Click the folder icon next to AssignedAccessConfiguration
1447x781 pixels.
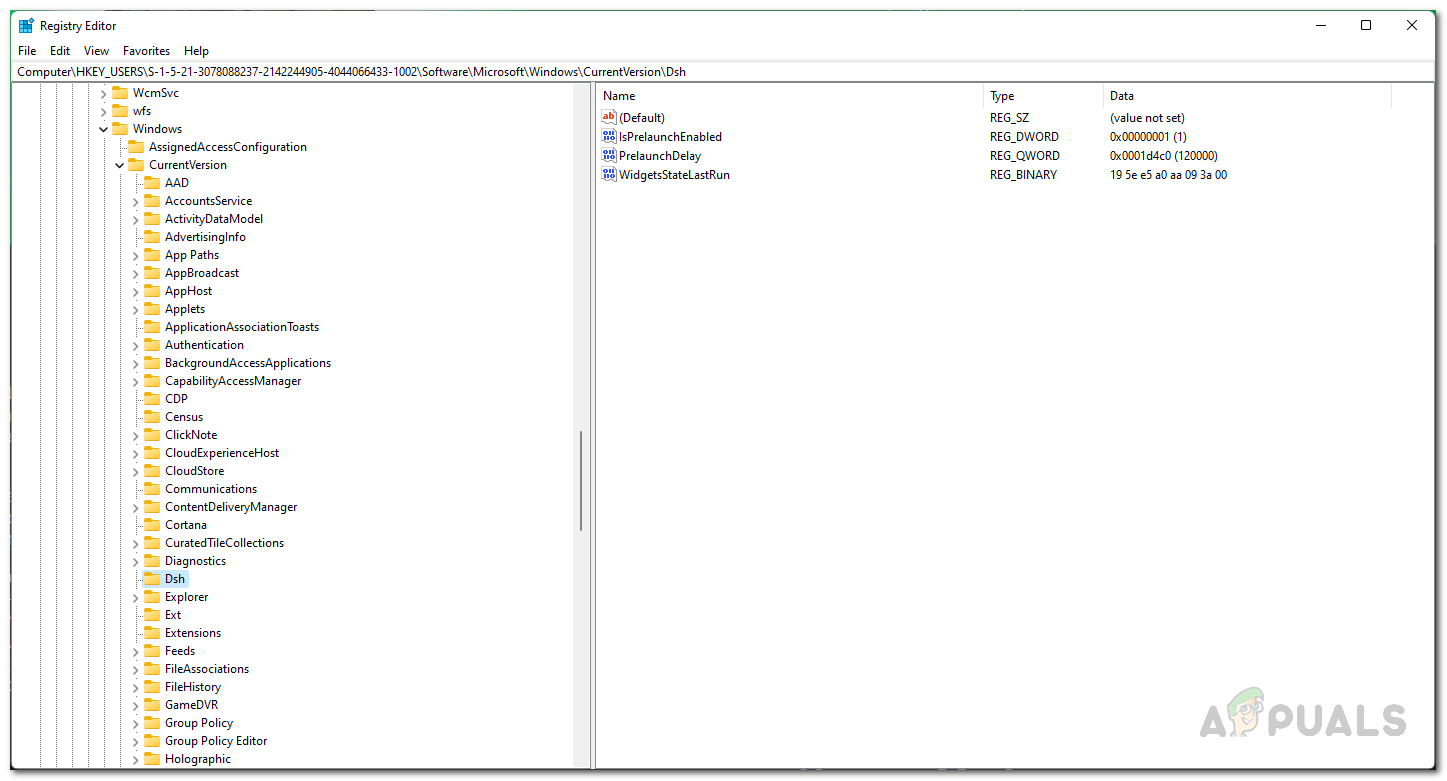tap(136, 147)
